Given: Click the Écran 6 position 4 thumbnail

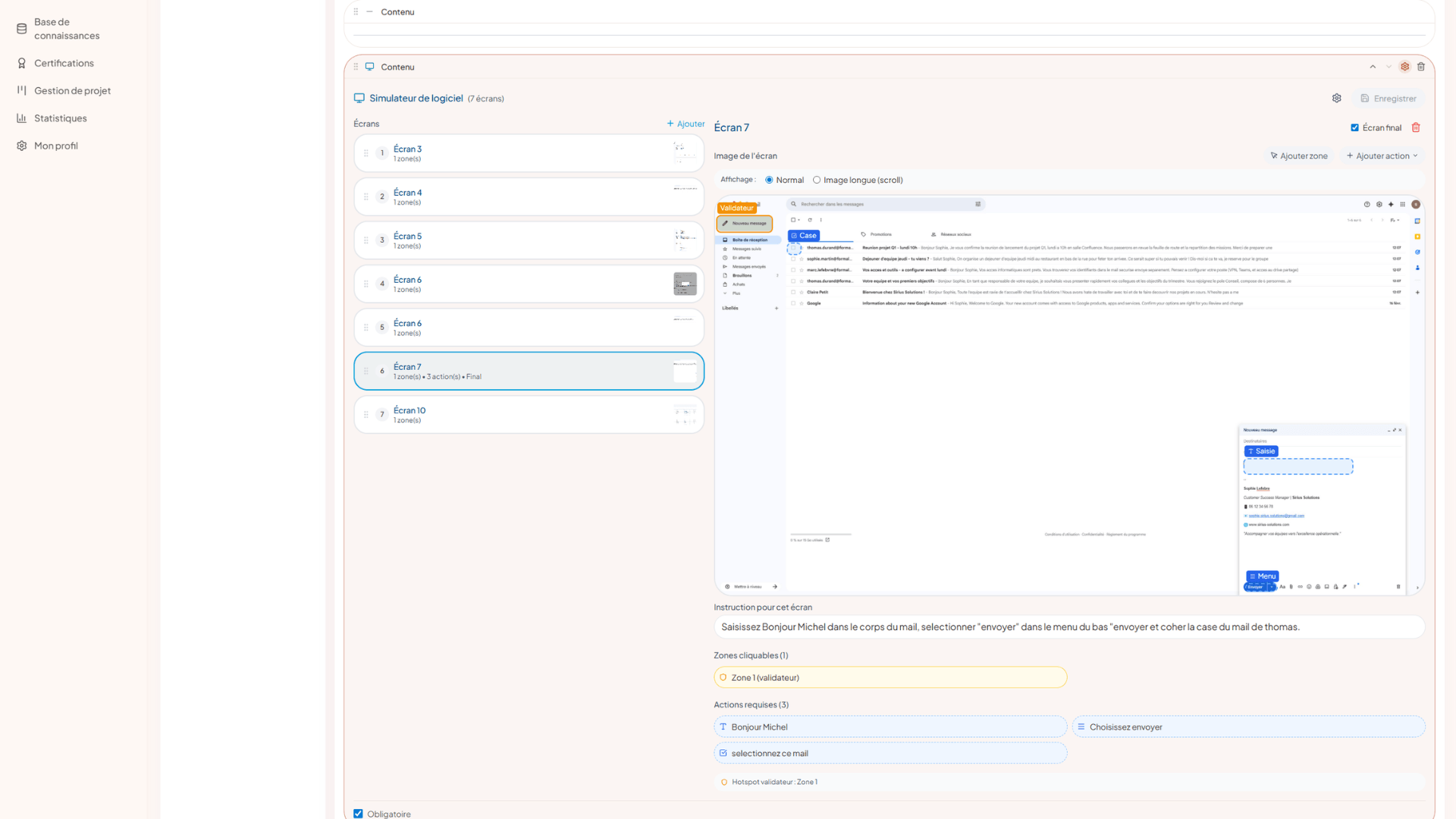Looking at the screenshot, I should pos(685,284).
